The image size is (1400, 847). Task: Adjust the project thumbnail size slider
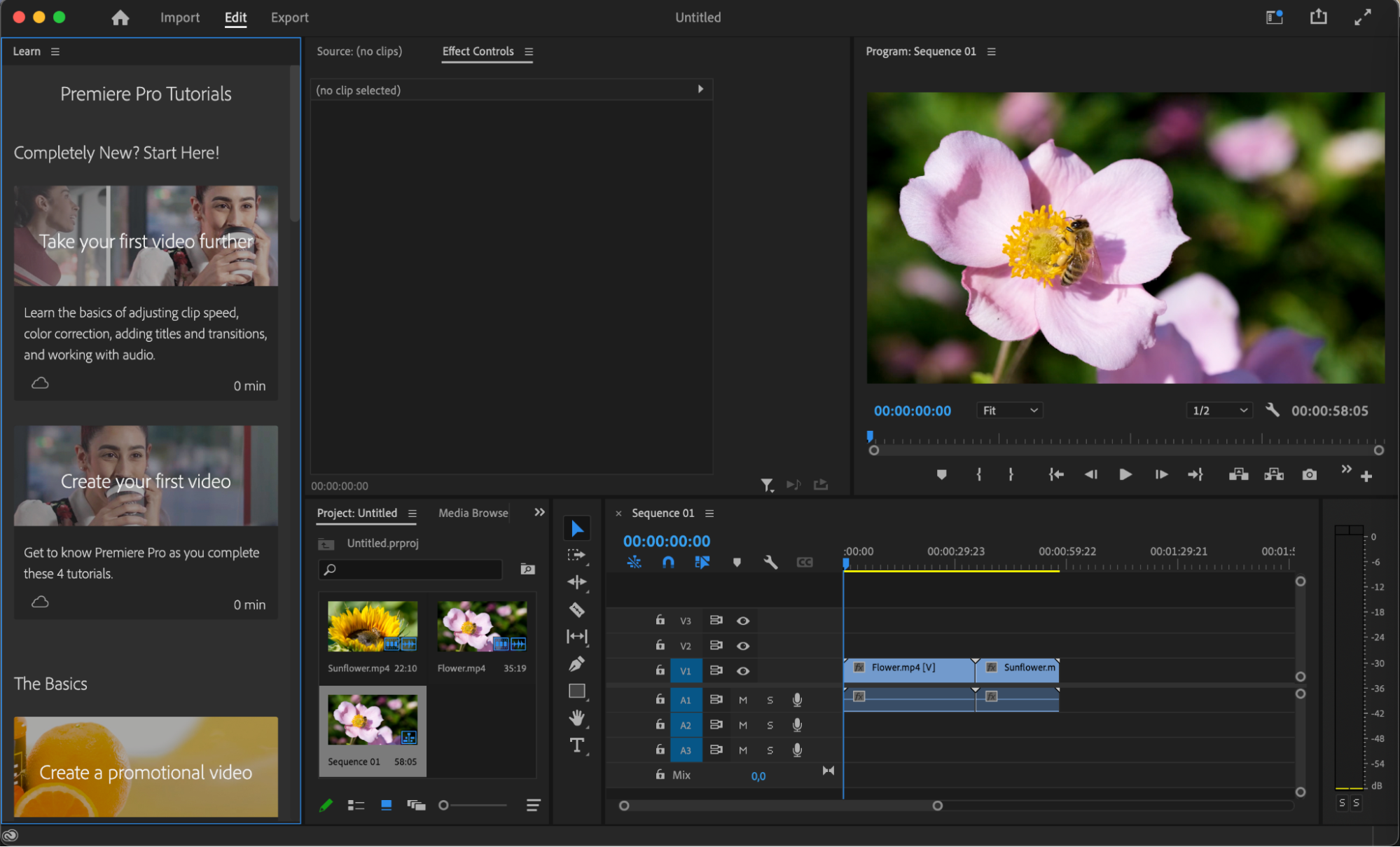click(x=444, y=806)
